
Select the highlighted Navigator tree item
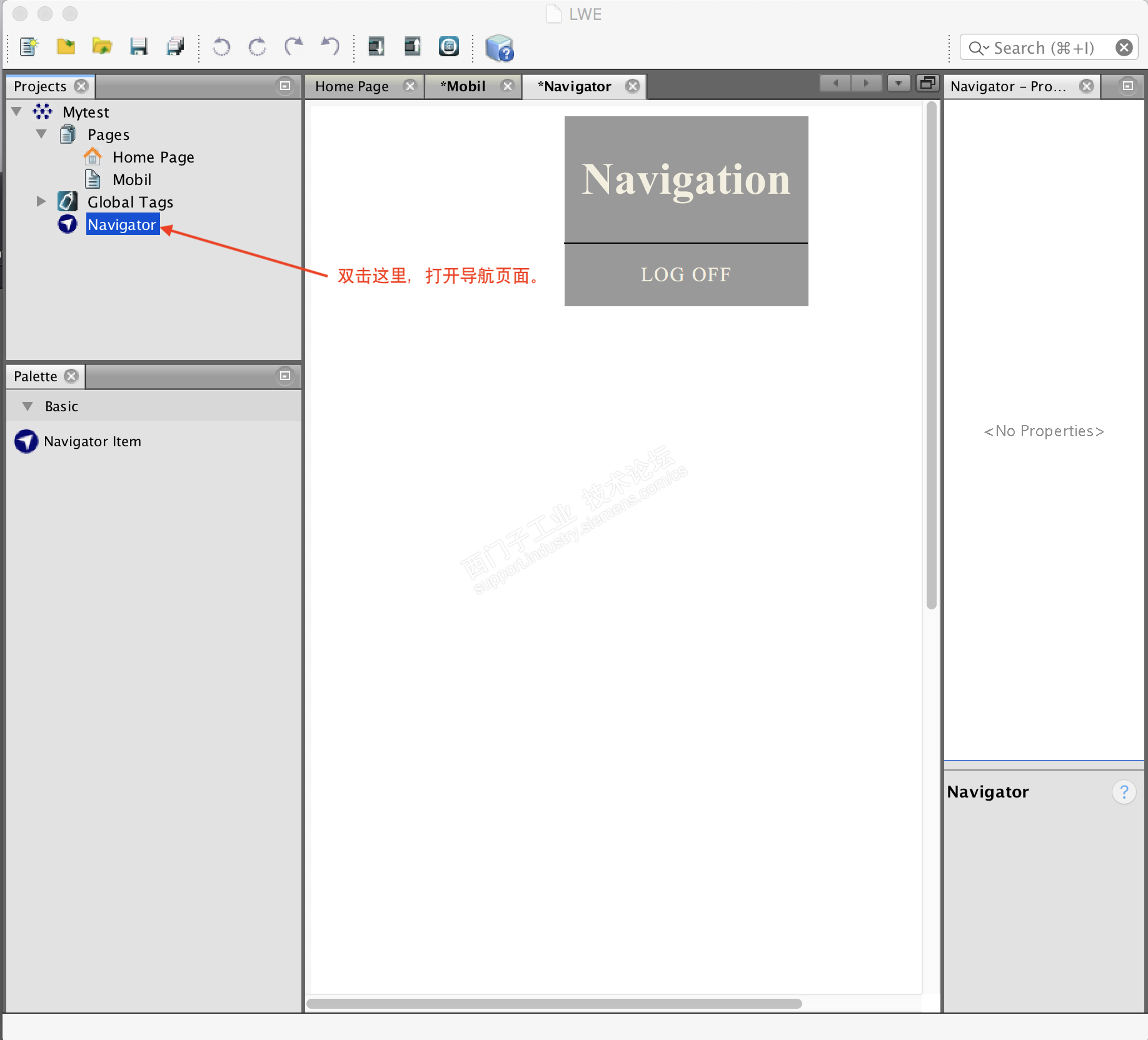[123, 224]
